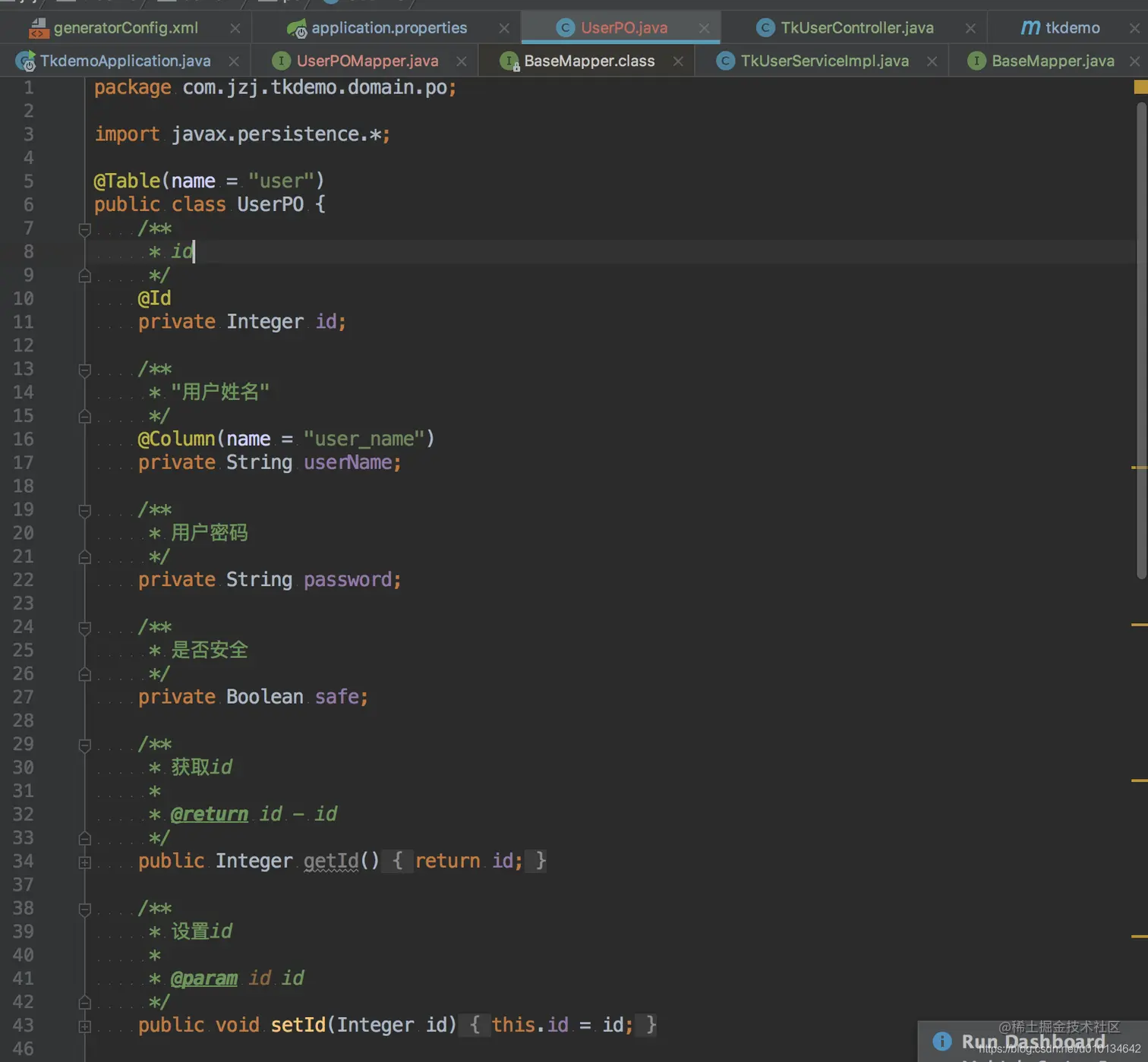
Task: Click the interface icon on UserPOMapper.java tab
Action: (x=281, y=61)
